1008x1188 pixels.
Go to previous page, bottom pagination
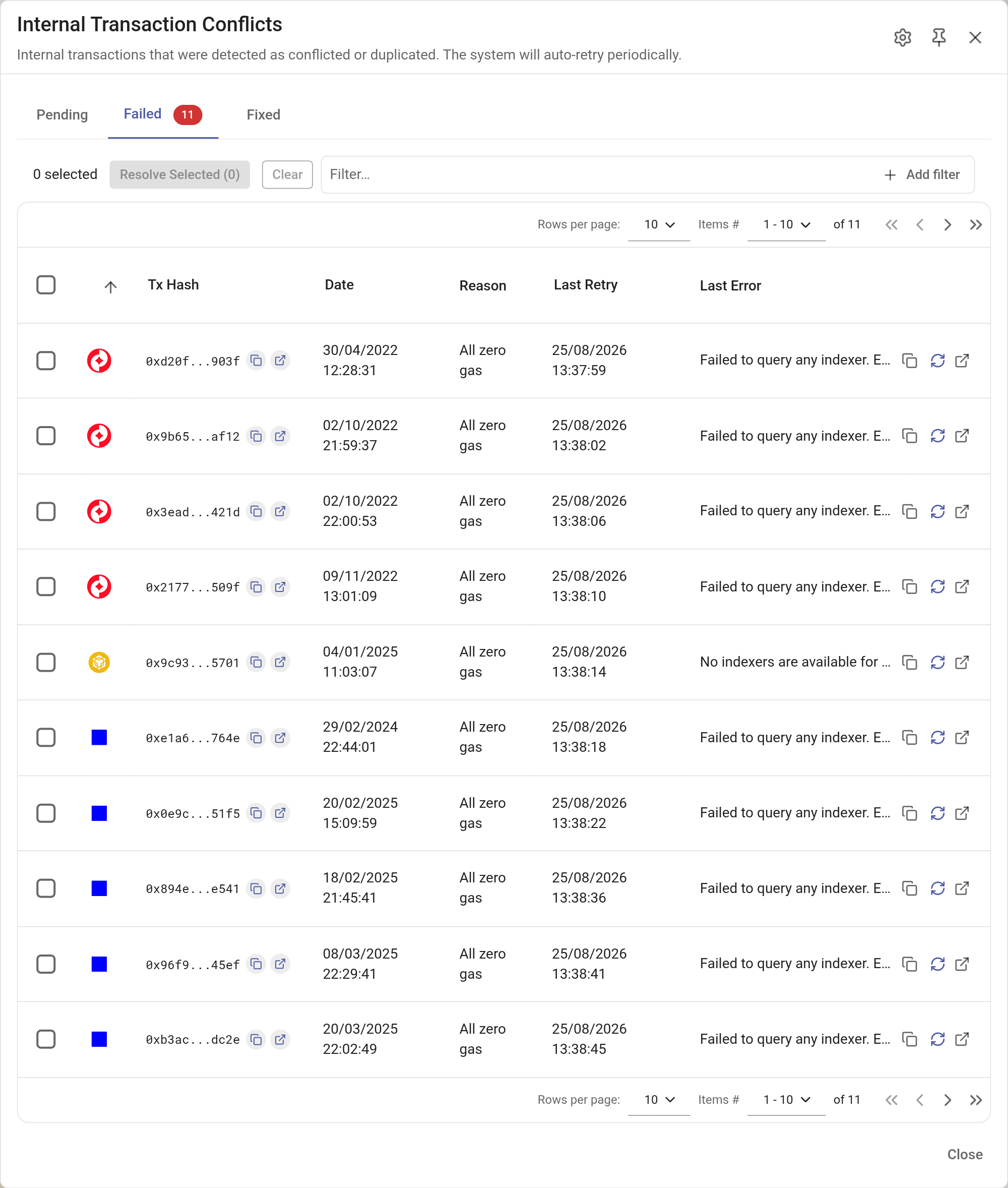point(919,1100)
